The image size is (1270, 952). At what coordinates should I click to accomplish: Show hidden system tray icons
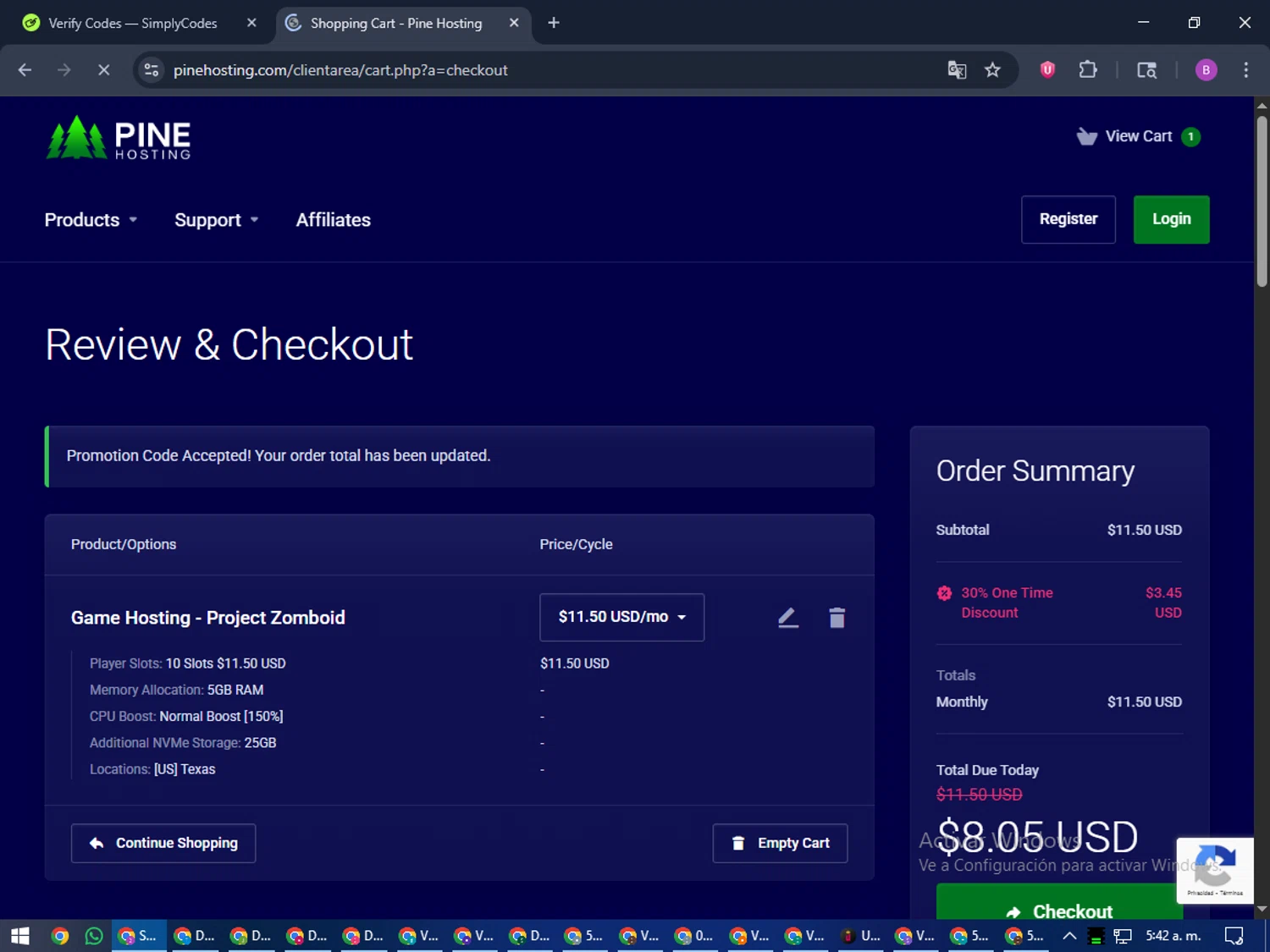1069,935
